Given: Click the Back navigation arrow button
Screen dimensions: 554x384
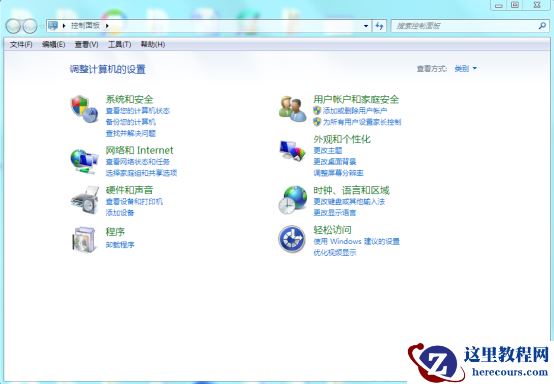Looking at the screenshot, I should click(x=13, y=26).
